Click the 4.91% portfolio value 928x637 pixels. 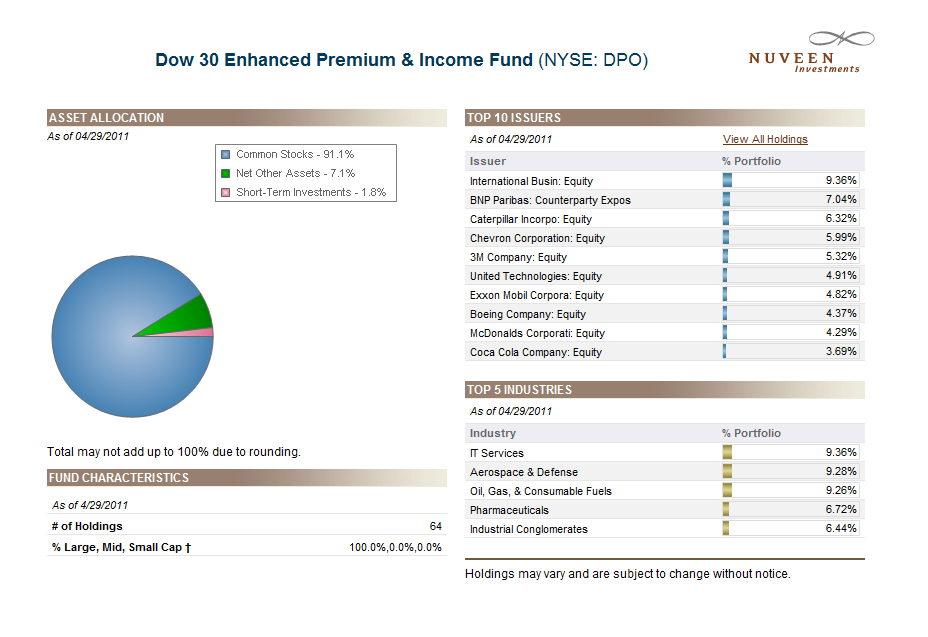(x=841, y=275)
